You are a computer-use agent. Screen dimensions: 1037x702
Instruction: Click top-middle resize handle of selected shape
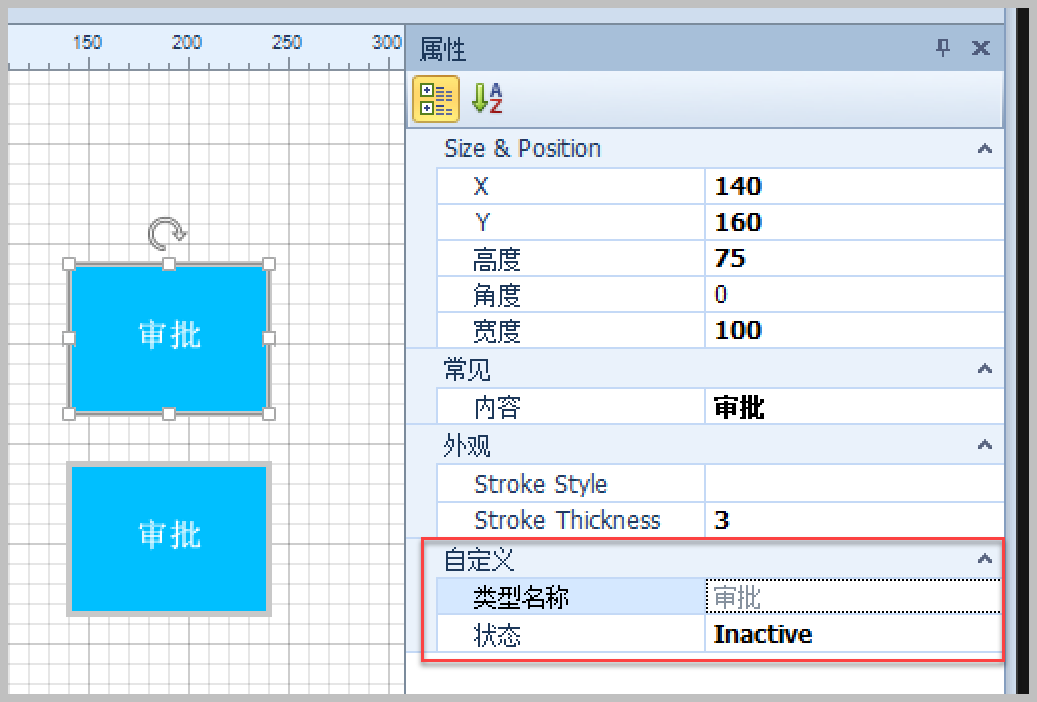coord(169,264)
